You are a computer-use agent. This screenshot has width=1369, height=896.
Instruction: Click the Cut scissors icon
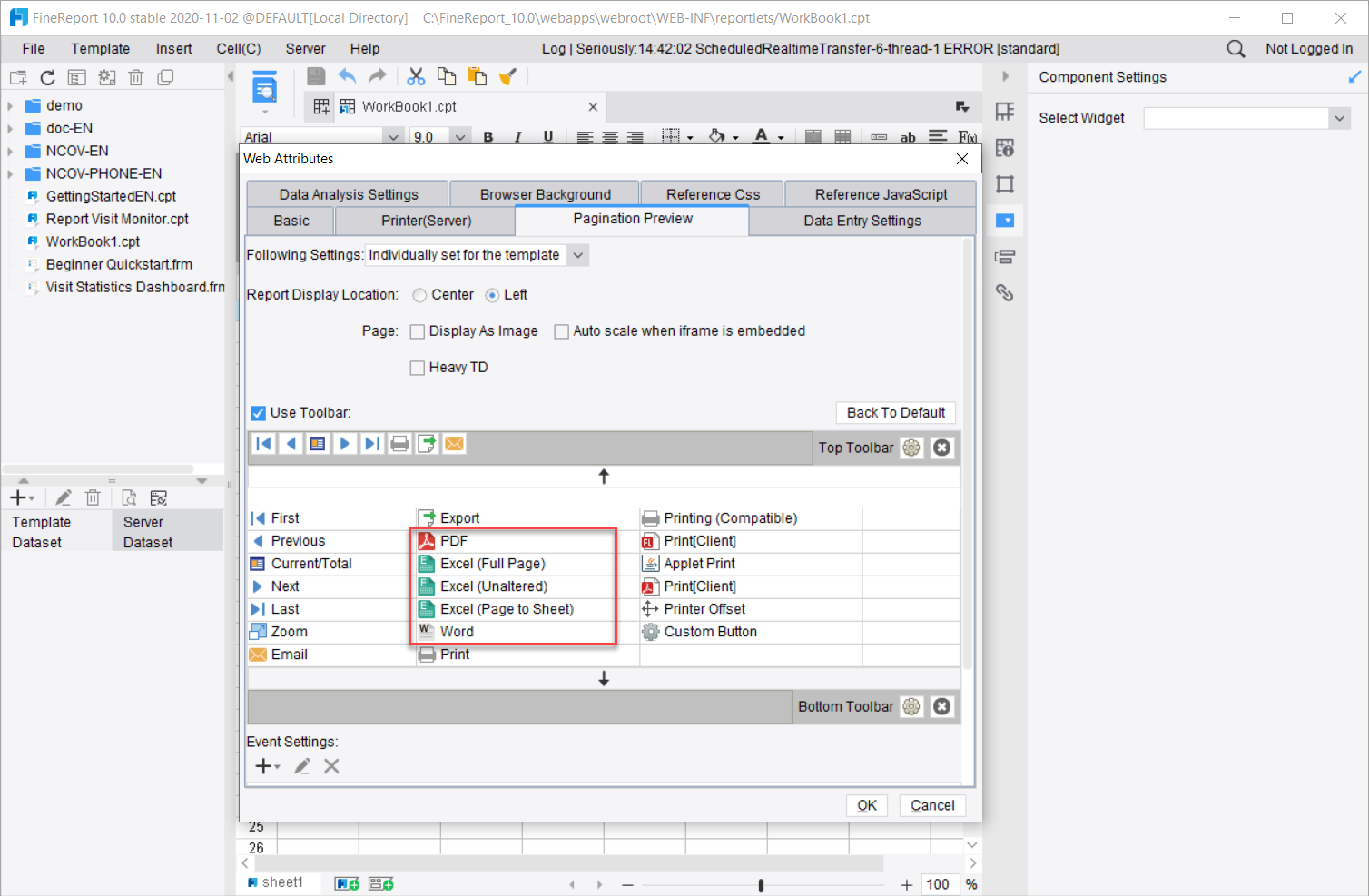coord(416,76)
